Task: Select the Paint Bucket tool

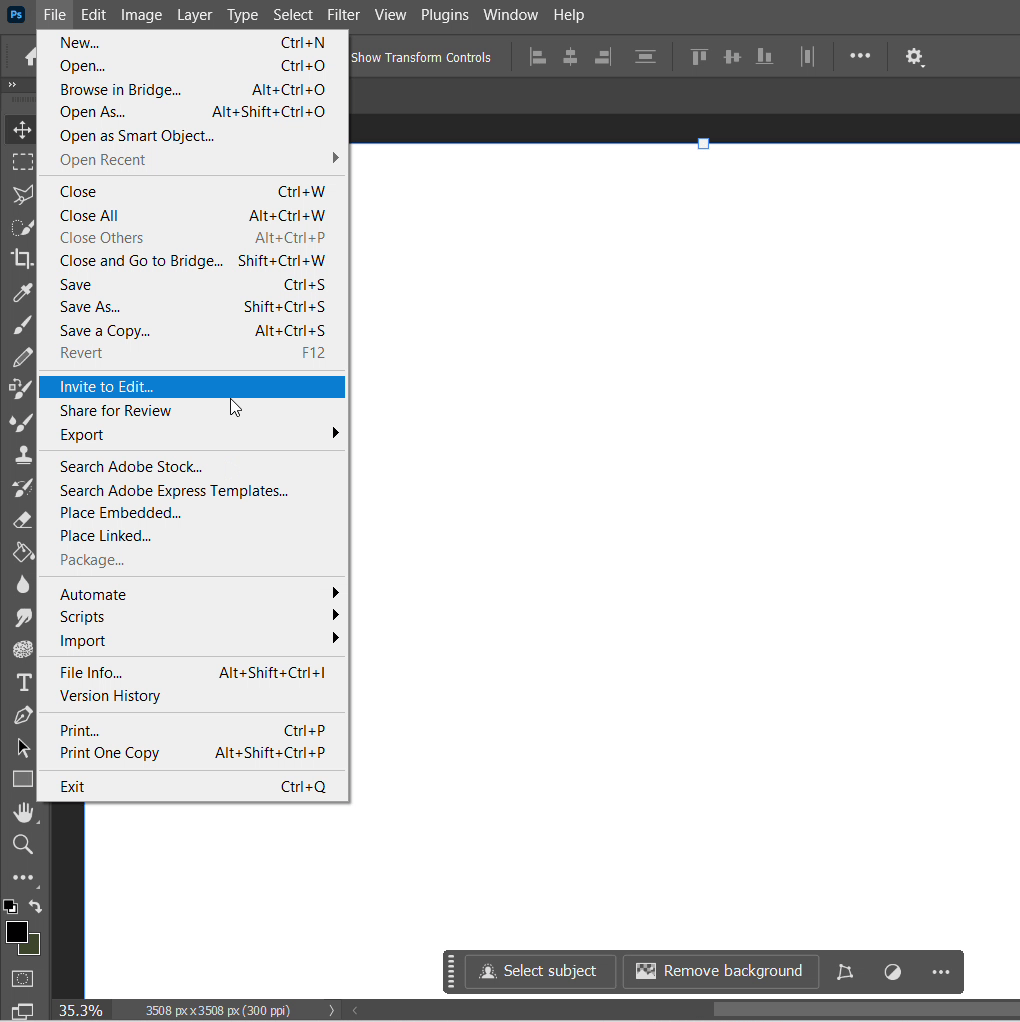Action: [22, 552]
